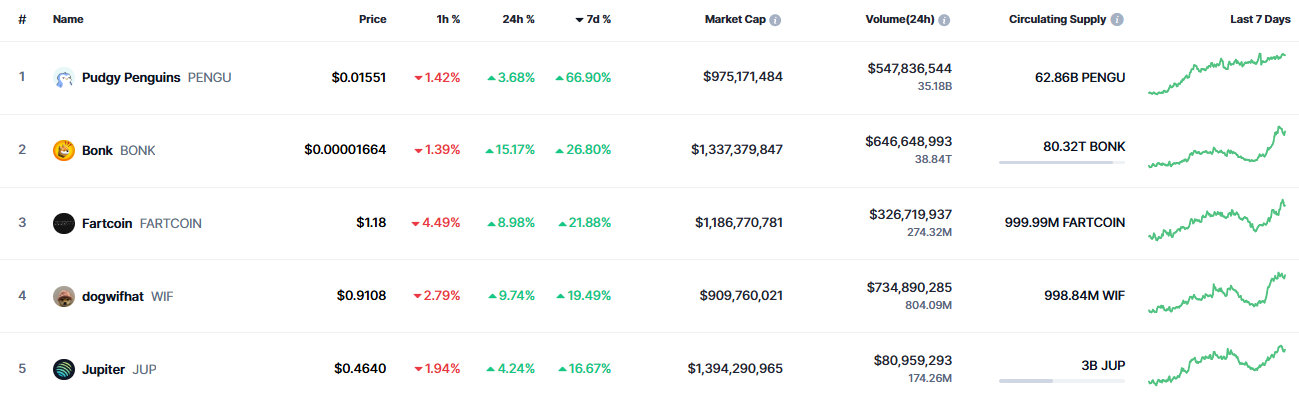Show Market Cap info tooltip icon
Viewport: 1299px width, 414px height.
coord(775,20)
